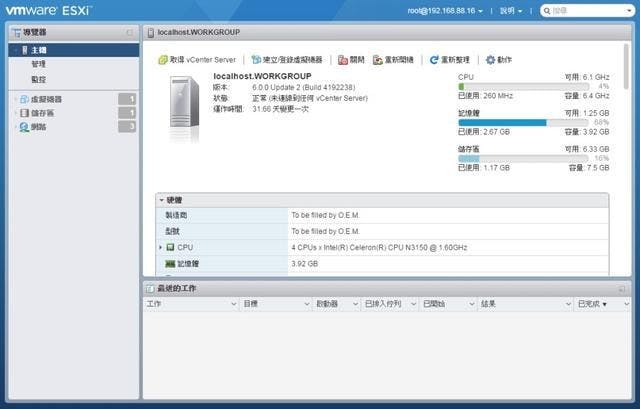
Task: Open the Started column dropdown
Action: [x=472, y=304]
